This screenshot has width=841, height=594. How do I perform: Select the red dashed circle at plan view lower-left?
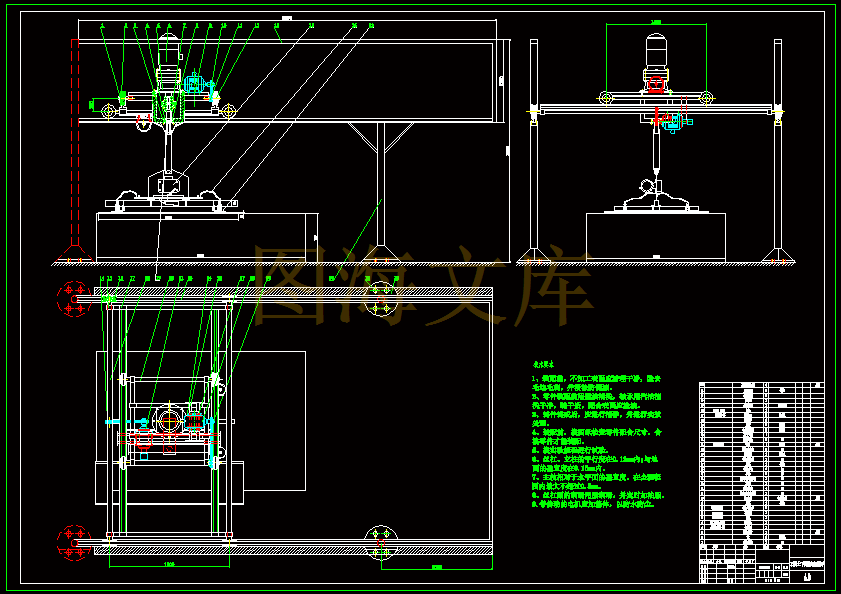pos(73,542)
